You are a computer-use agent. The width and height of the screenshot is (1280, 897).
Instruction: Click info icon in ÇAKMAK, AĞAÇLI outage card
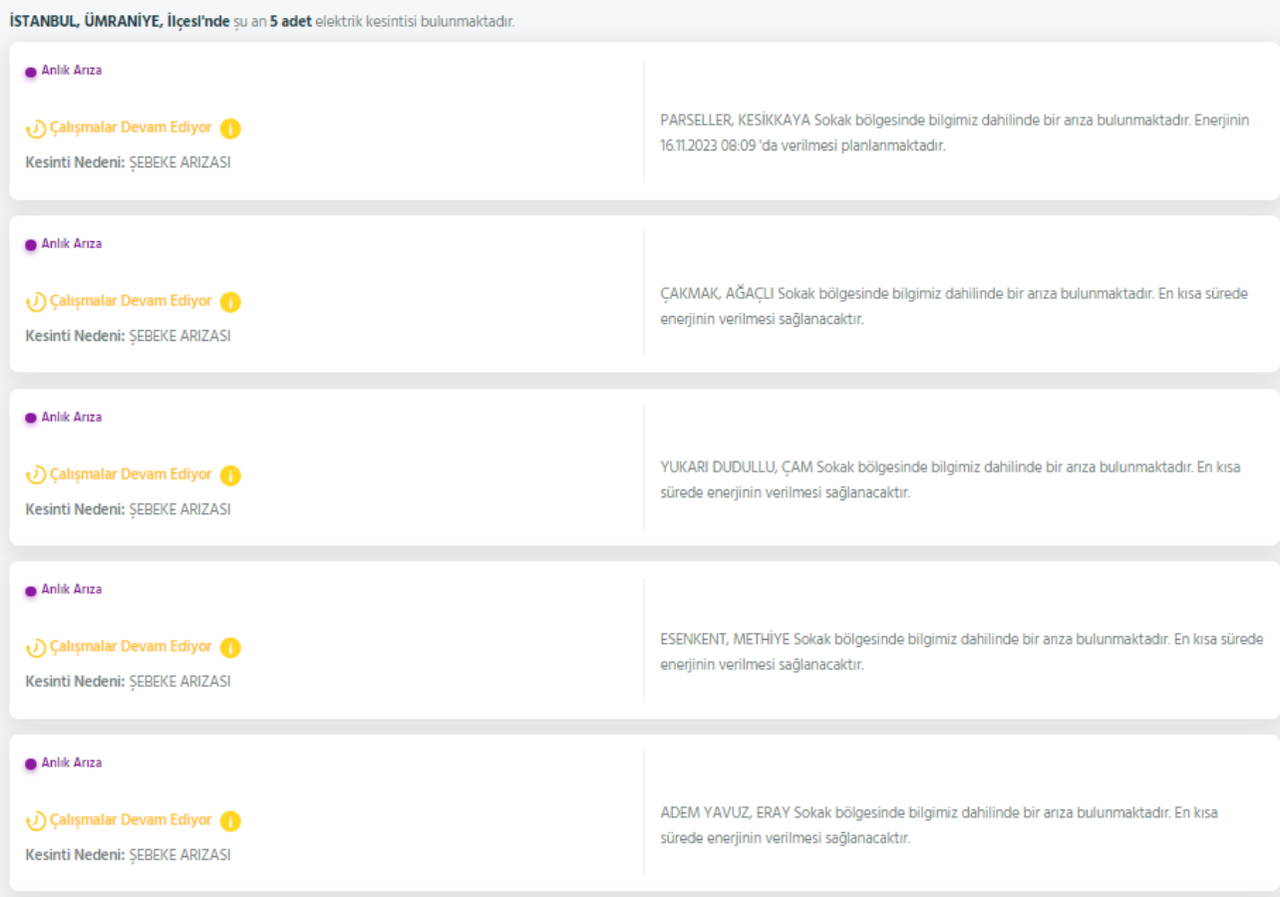(230, 302)
